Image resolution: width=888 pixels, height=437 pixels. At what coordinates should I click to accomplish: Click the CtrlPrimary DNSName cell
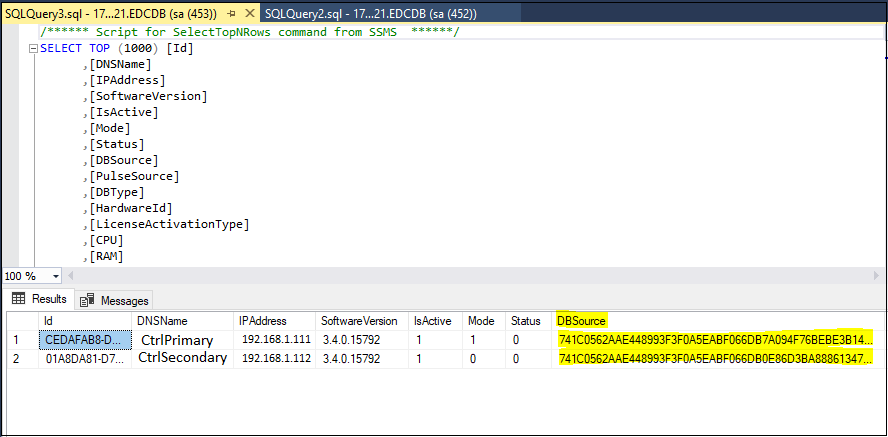pos(176,339)
